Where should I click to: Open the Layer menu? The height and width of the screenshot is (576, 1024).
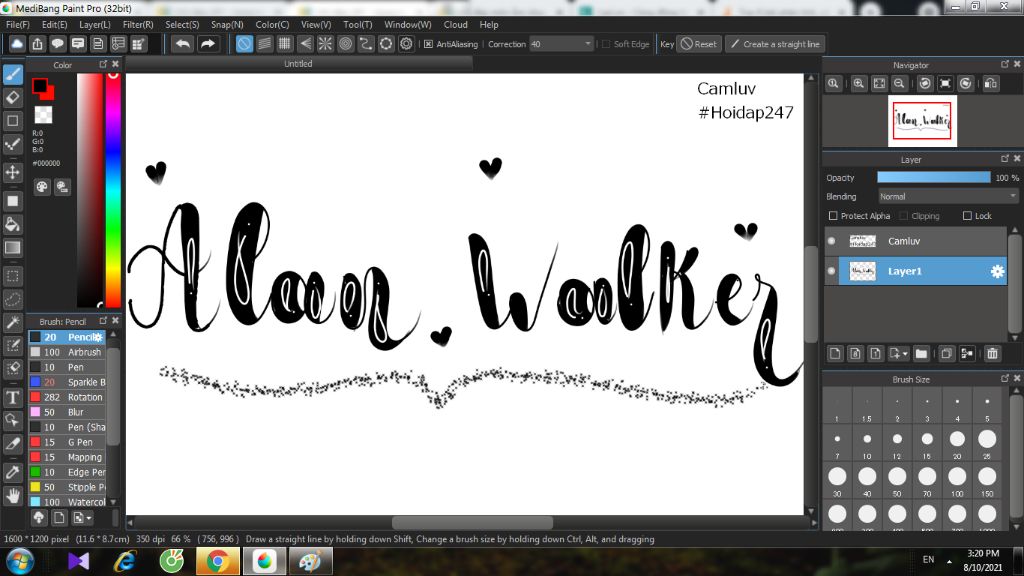[95, 24]
